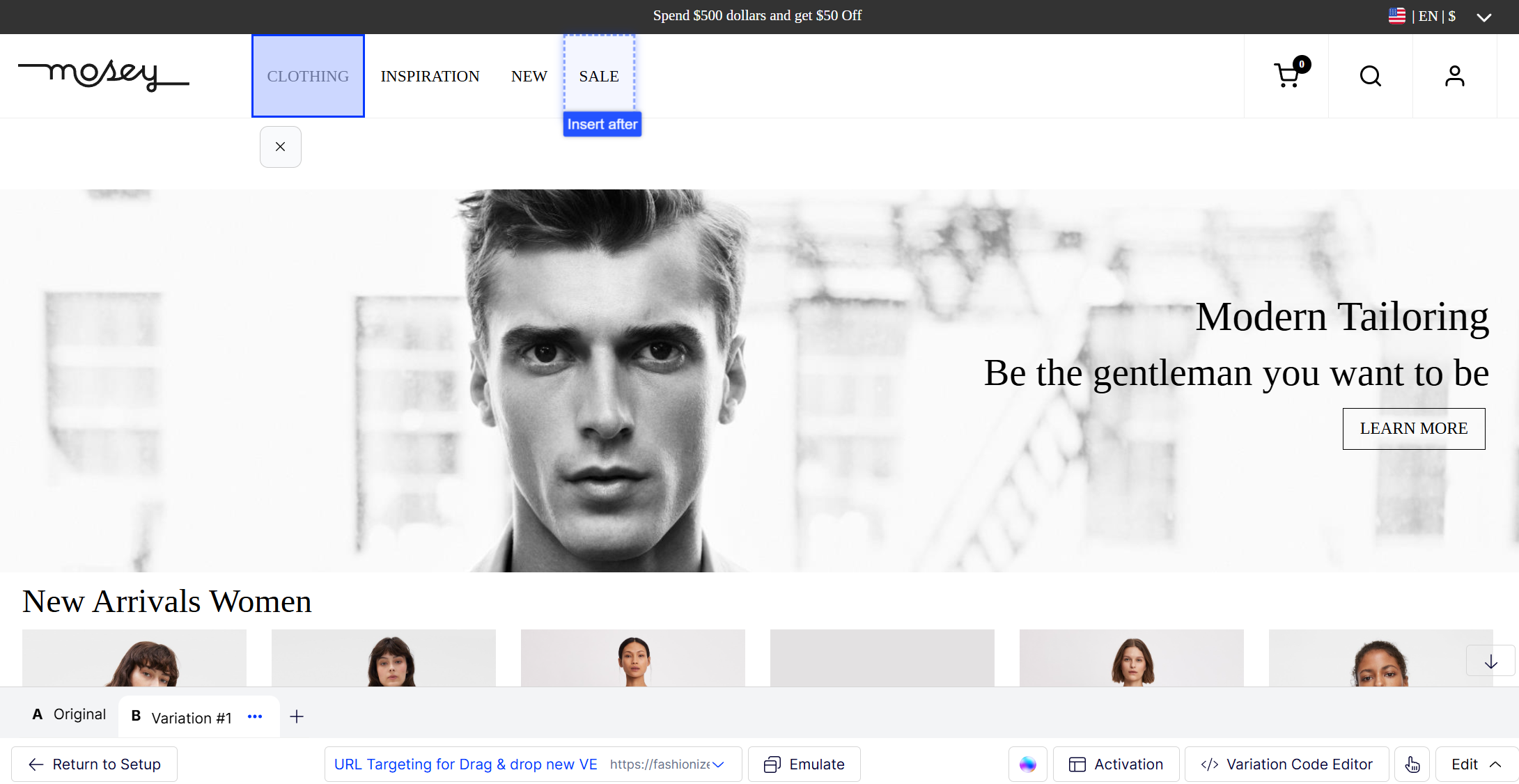Expand the language and currency selector

coord(1483,17)
